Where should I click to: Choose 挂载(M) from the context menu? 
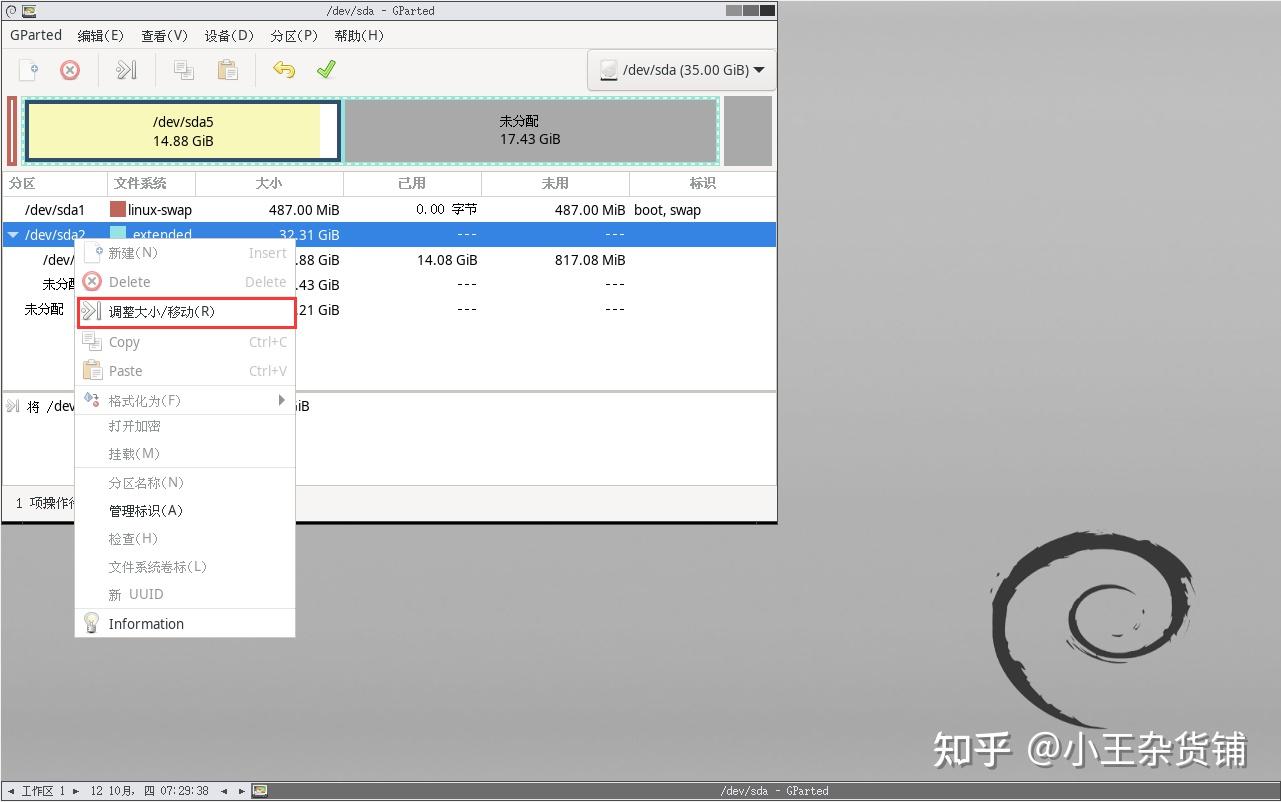click(134, 454)
